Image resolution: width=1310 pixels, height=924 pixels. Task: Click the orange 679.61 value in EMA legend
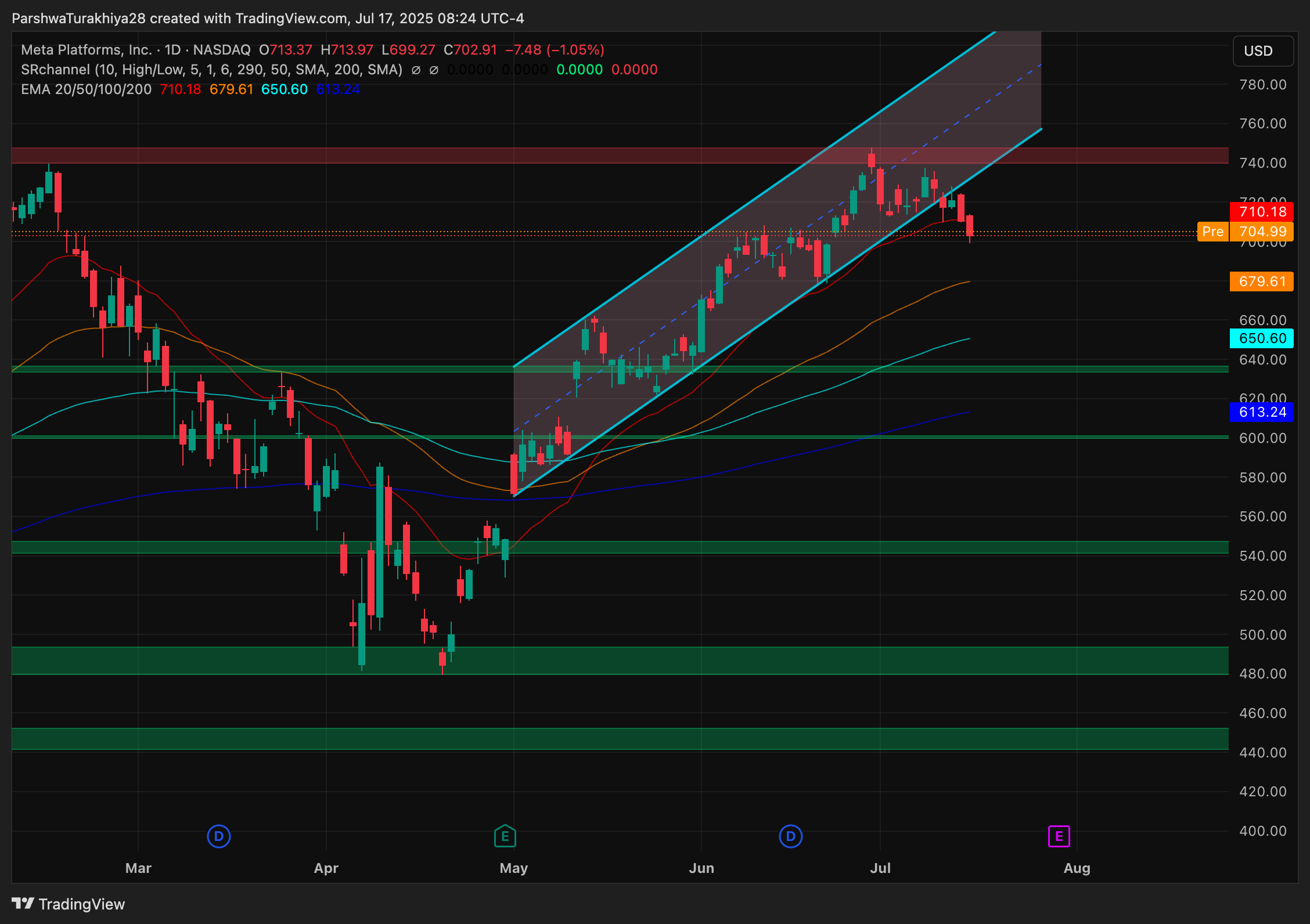pos(231,89)
